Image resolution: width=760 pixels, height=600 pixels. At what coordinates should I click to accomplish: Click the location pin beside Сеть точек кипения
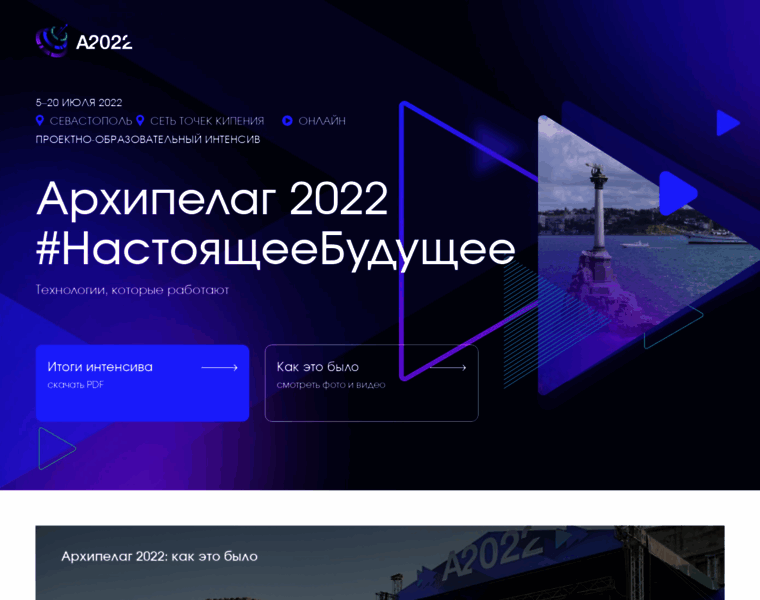tap(140, 120)
